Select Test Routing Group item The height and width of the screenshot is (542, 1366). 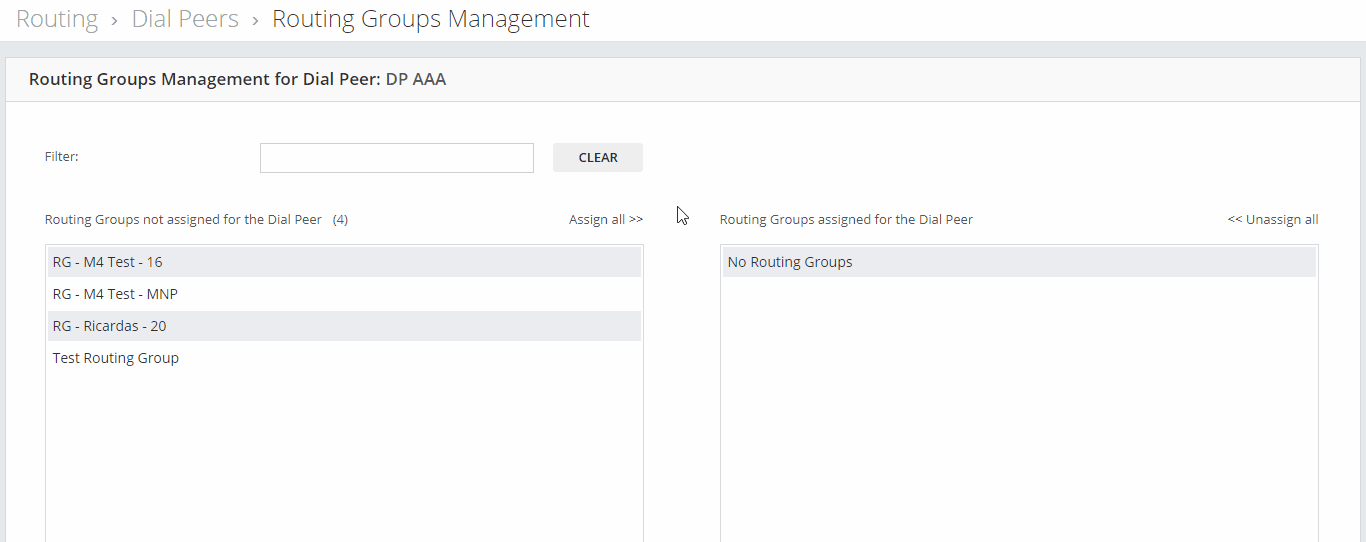click(x=344, y=358)
